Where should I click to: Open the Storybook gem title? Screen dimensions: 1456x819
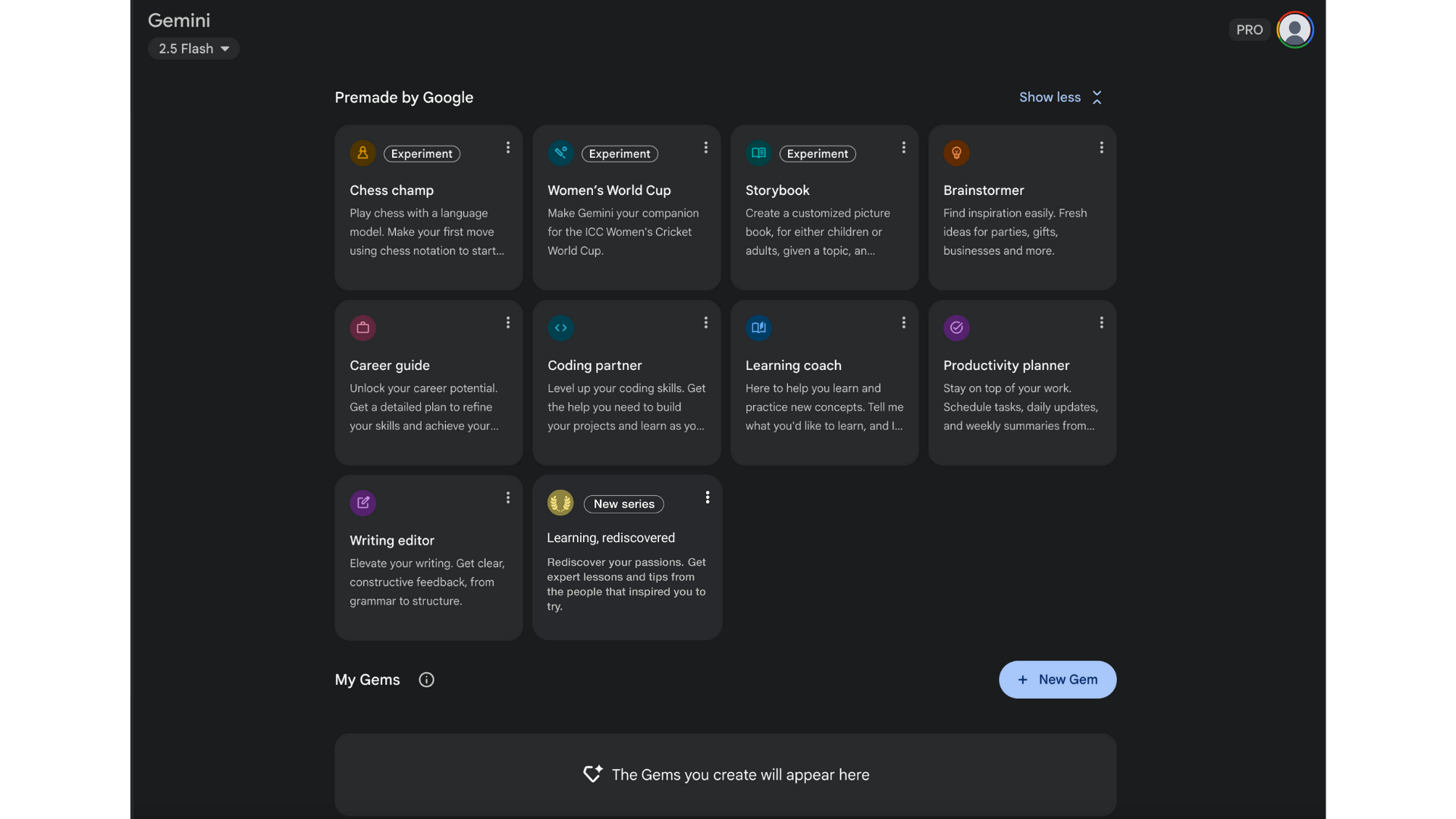[x=777, y=190]
